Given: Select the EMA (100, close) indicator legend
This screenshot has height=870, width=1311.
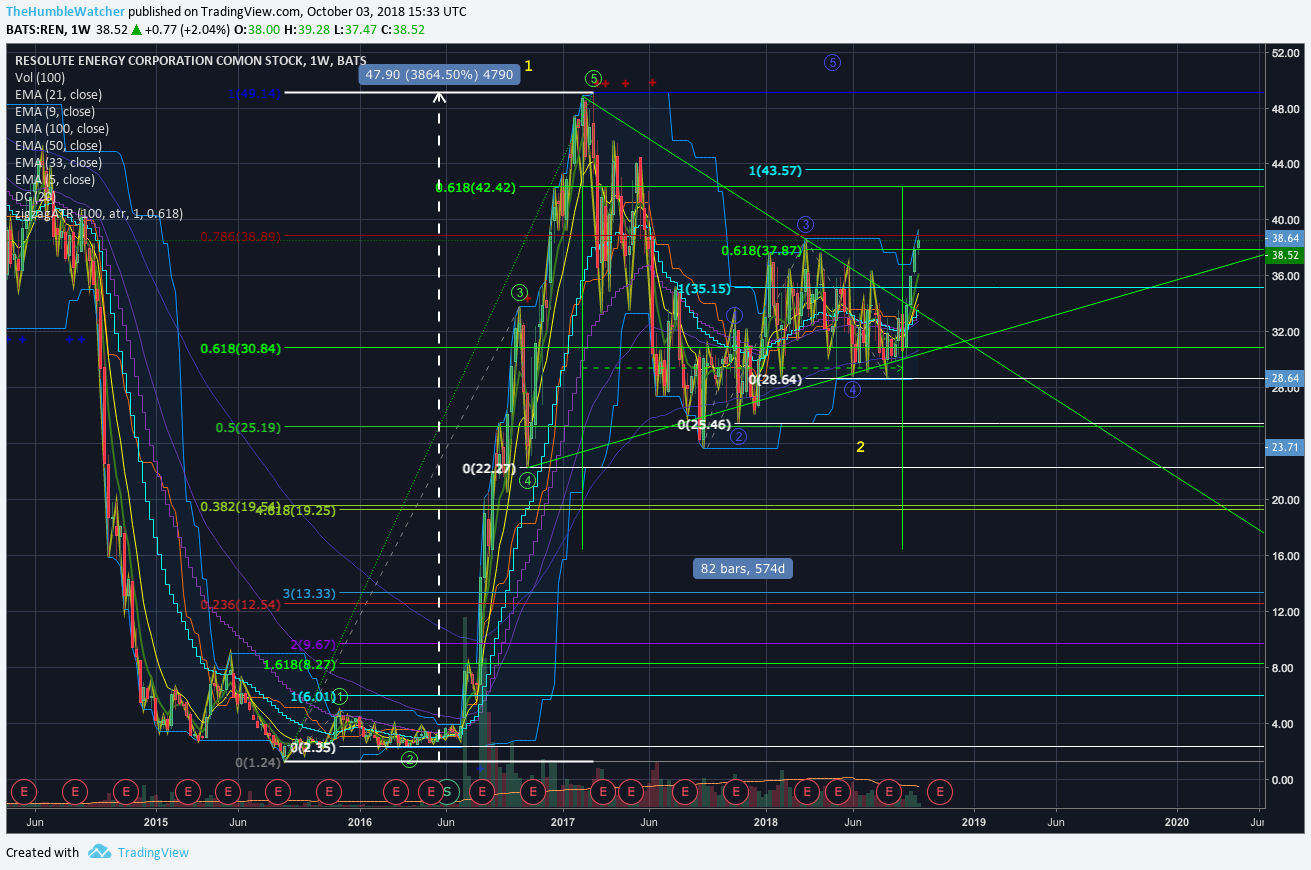Looking at the screenshot, I should tap(62, 128).
